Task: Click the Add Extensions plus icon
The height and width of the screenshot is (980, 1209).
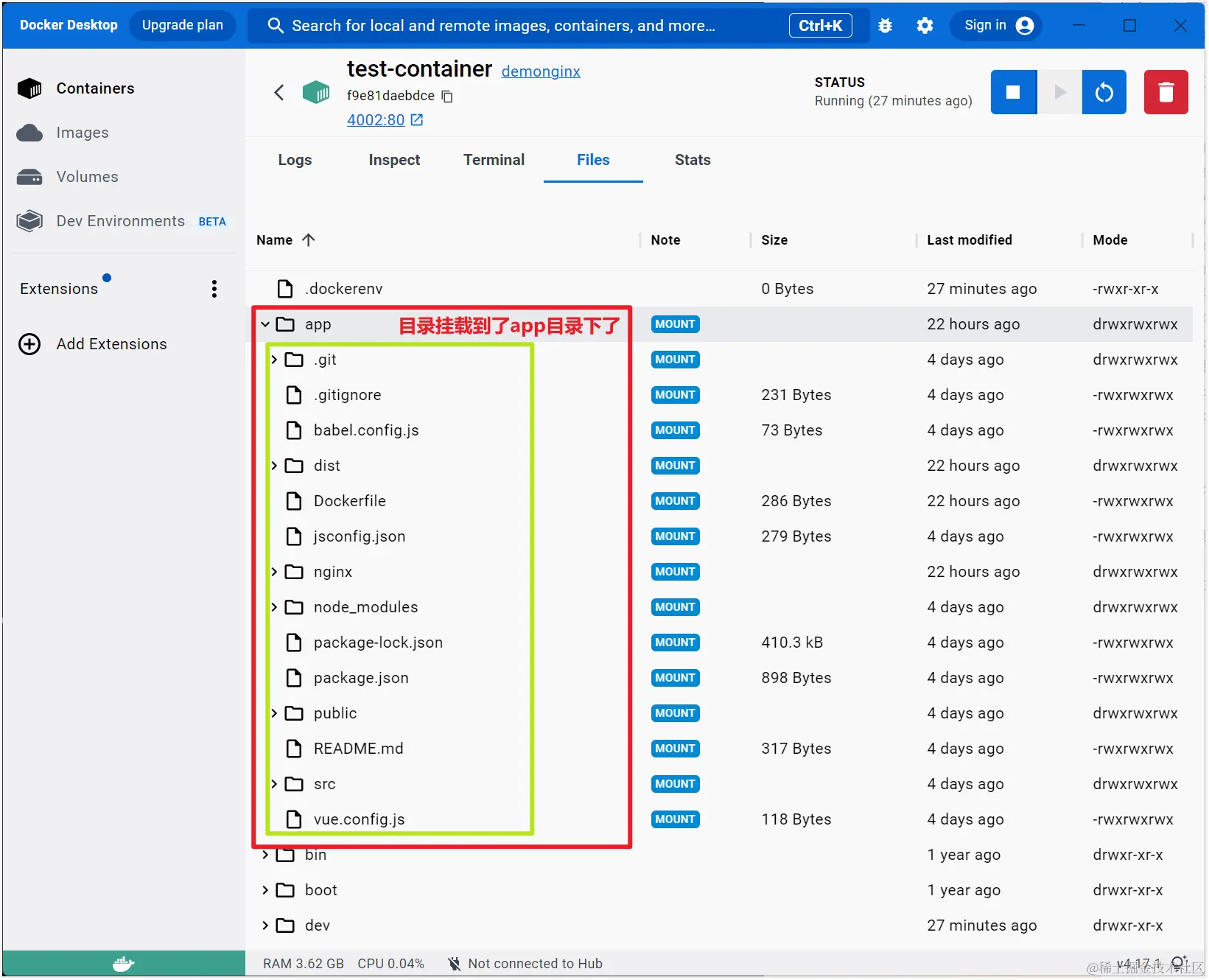Action: tap(29, 344)
